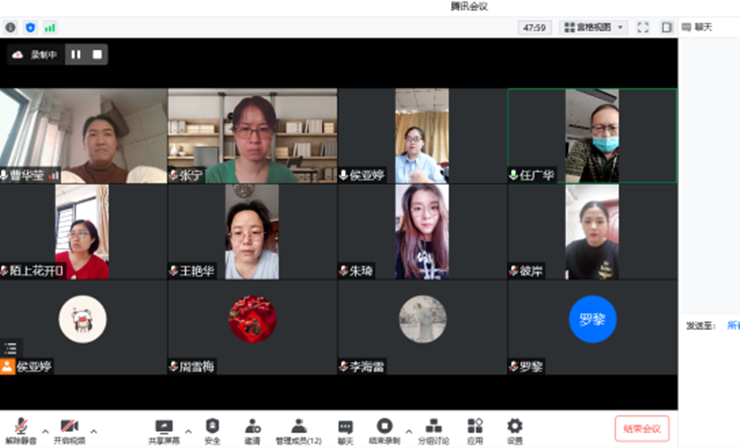Pause the recording in progress
This screenshot has height=448, width=740.
click(76, 54)
